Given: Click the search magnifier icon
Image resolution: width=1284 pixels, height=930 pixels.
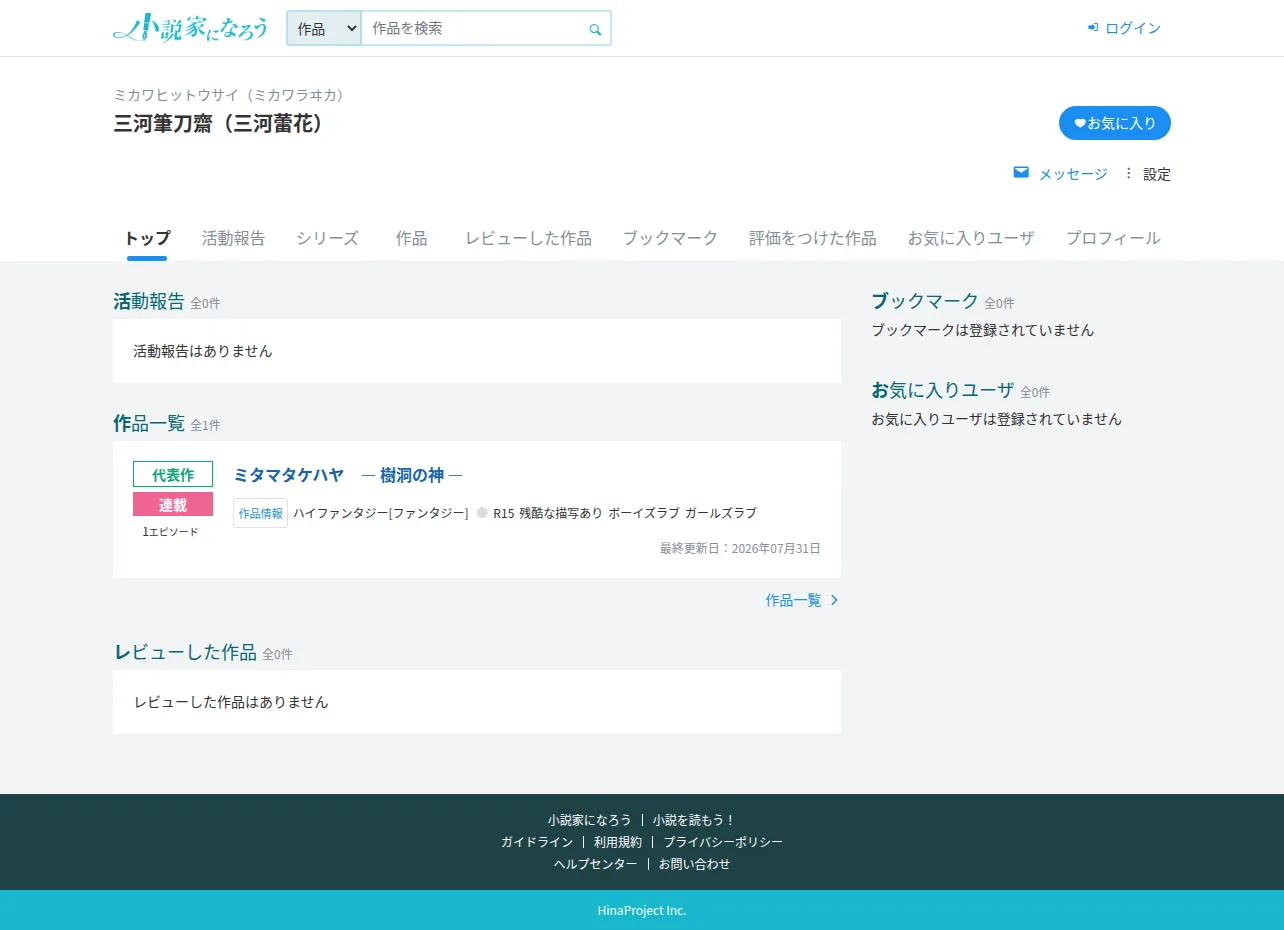Looking at the screenshot, I should point(595,30).
